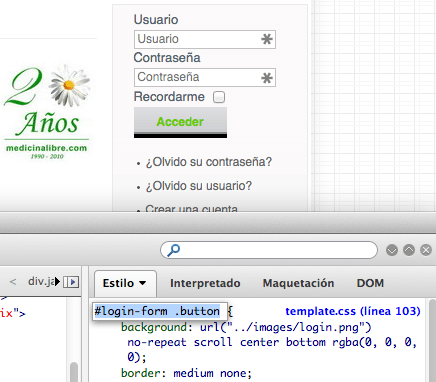Click the green Acceder button
The width and height of the screenshot is (436, 382).
(180, 122)
